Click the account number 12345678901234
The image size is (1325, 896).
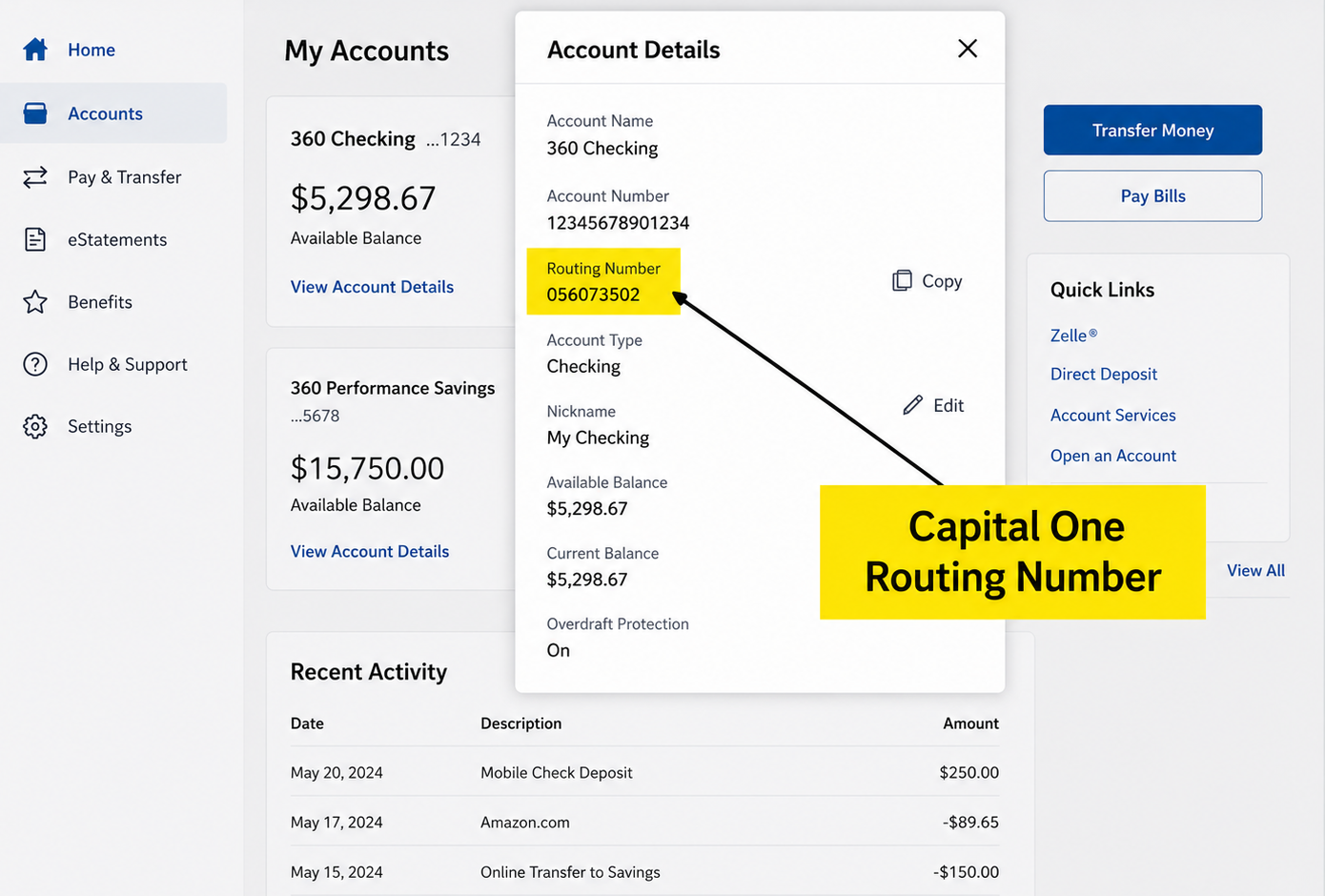(618, 222)
